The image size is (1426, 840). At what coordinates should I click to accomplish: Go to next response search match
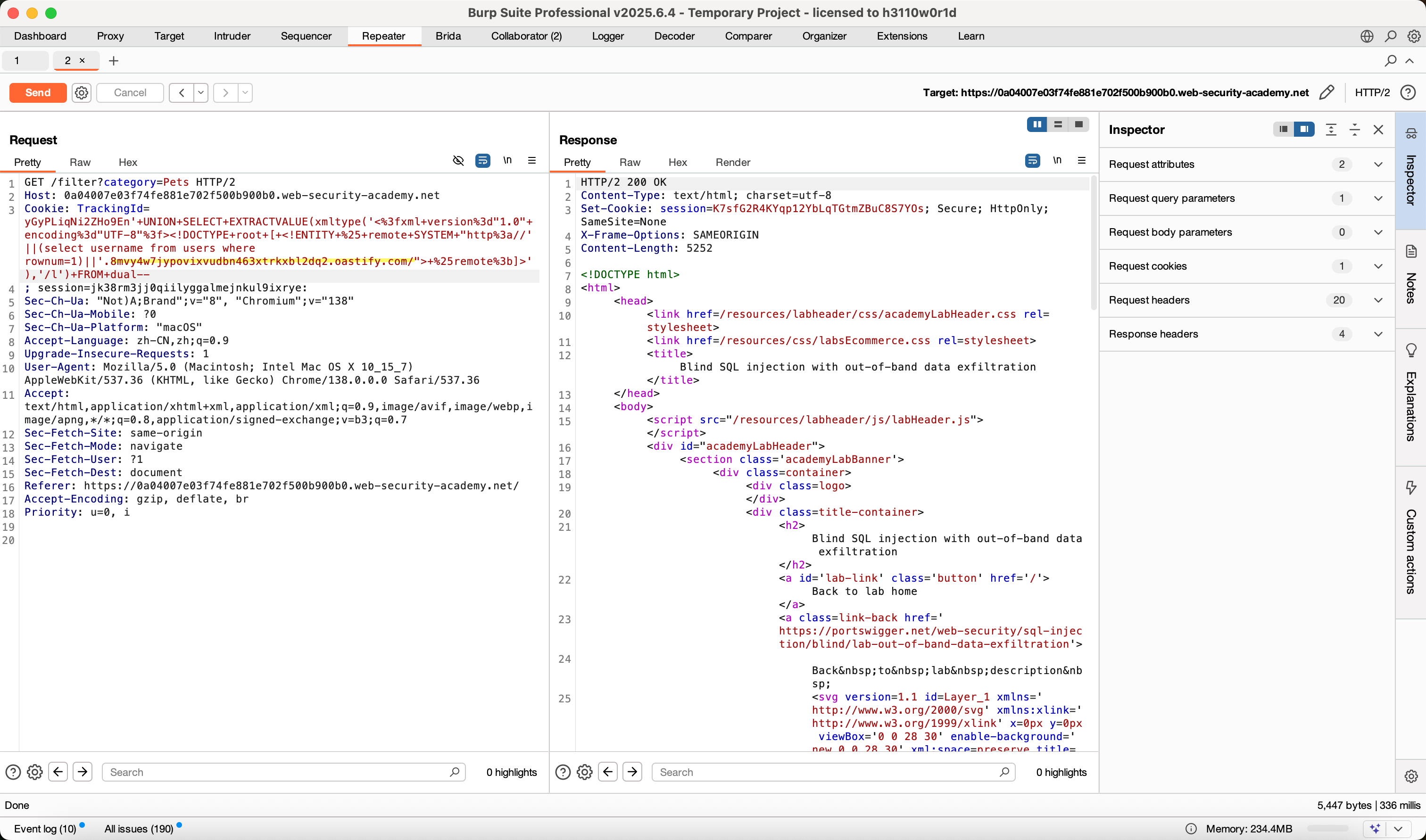(632, 771)
